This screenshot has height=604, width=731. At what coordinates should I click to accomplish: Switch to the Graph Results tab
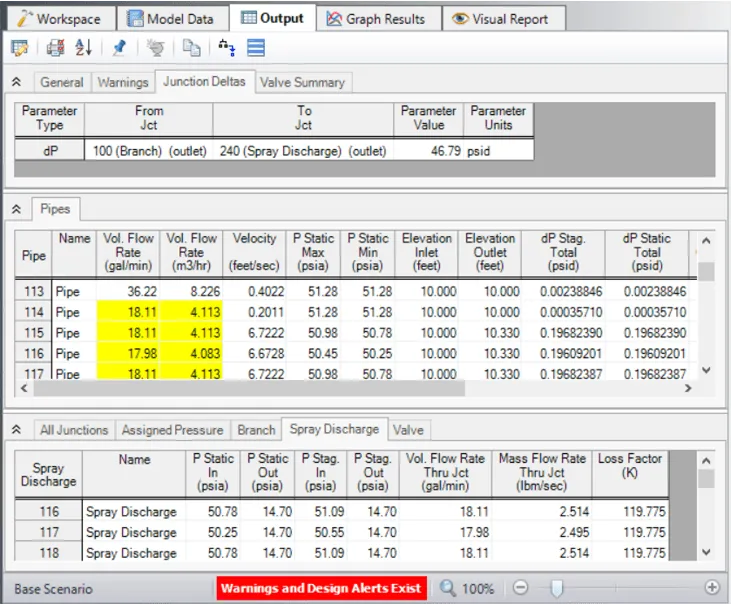point(376,18)
